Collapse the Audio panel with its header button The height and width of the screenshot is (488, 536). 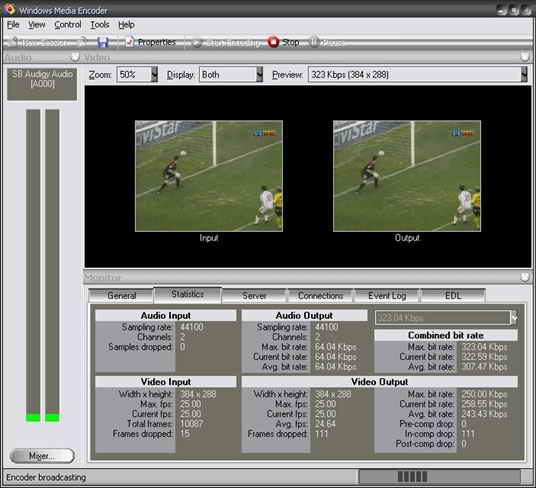point(75,57)
